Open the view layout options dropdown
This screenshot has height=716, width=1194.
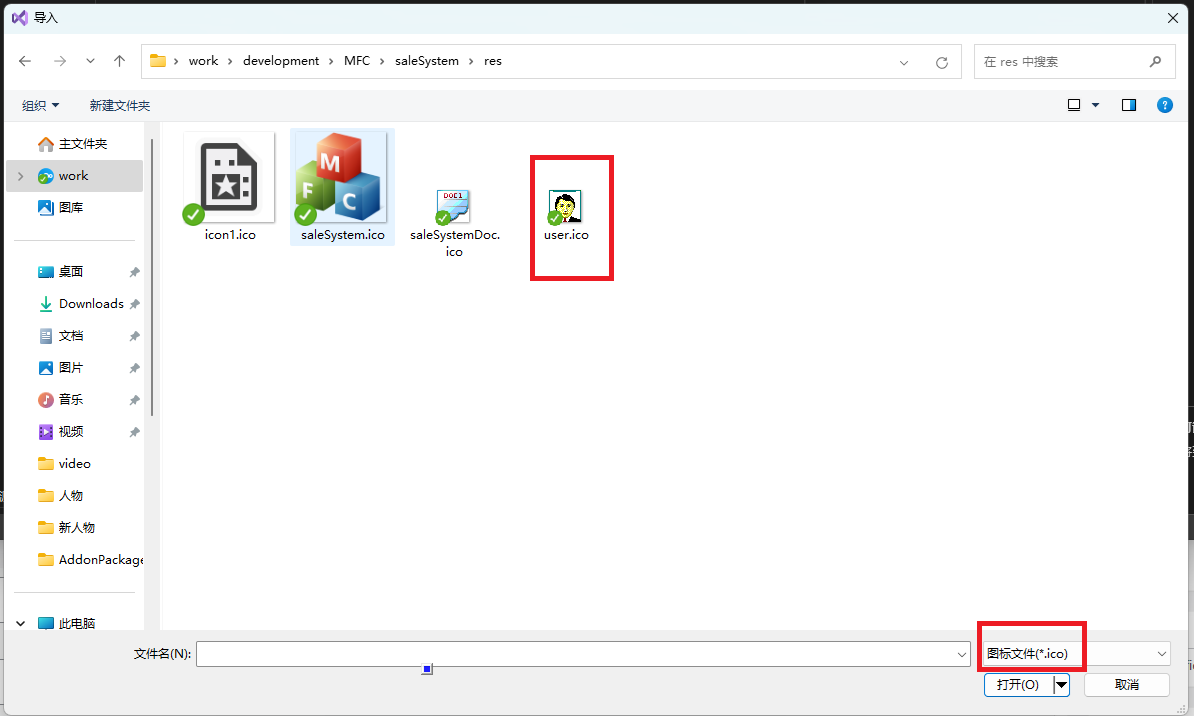[1083, 105]
